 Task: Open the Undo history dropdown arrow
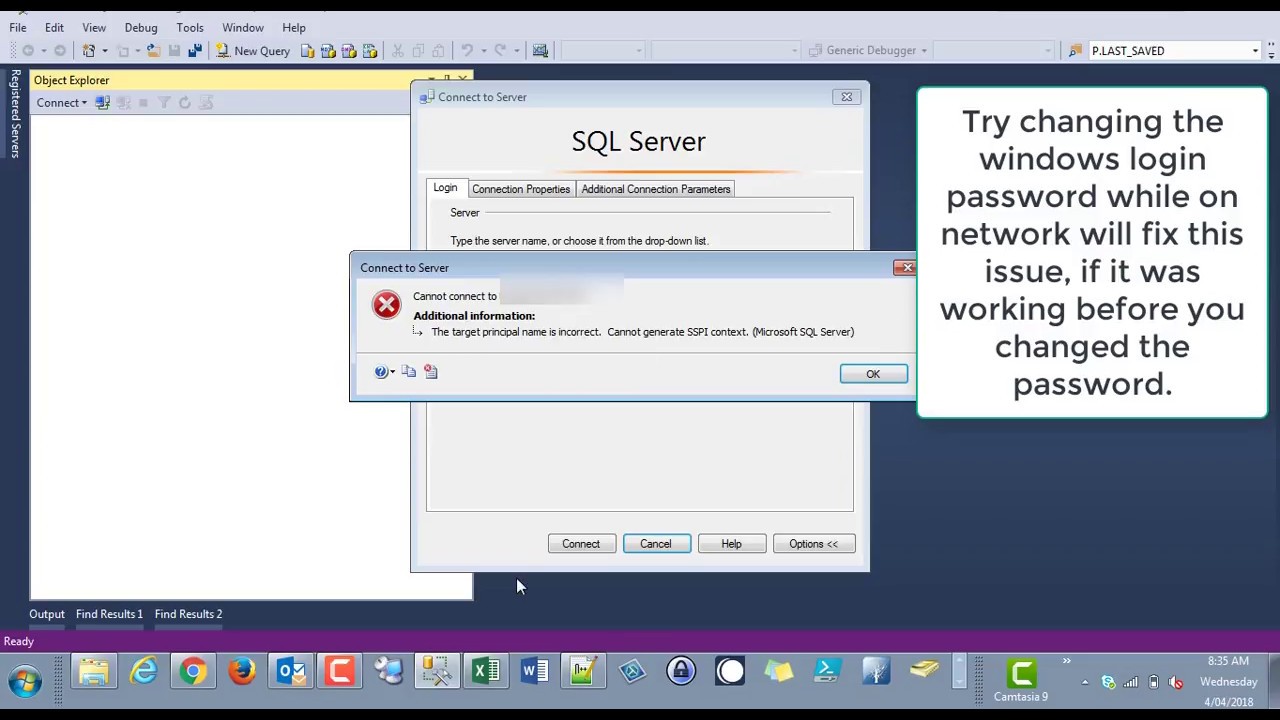coord(483,51)
